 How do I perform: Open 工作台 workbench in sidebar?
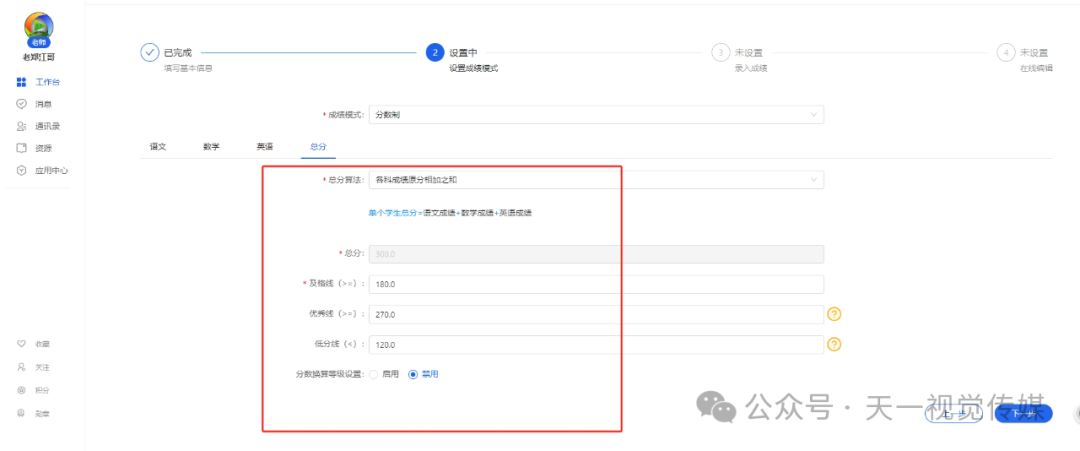tap(38, 82)
